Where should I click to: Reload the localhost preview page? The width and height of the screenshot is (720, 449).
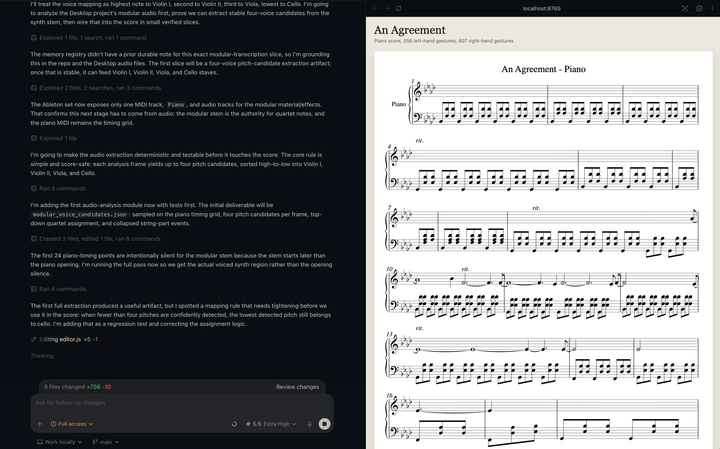coord(399,8)
